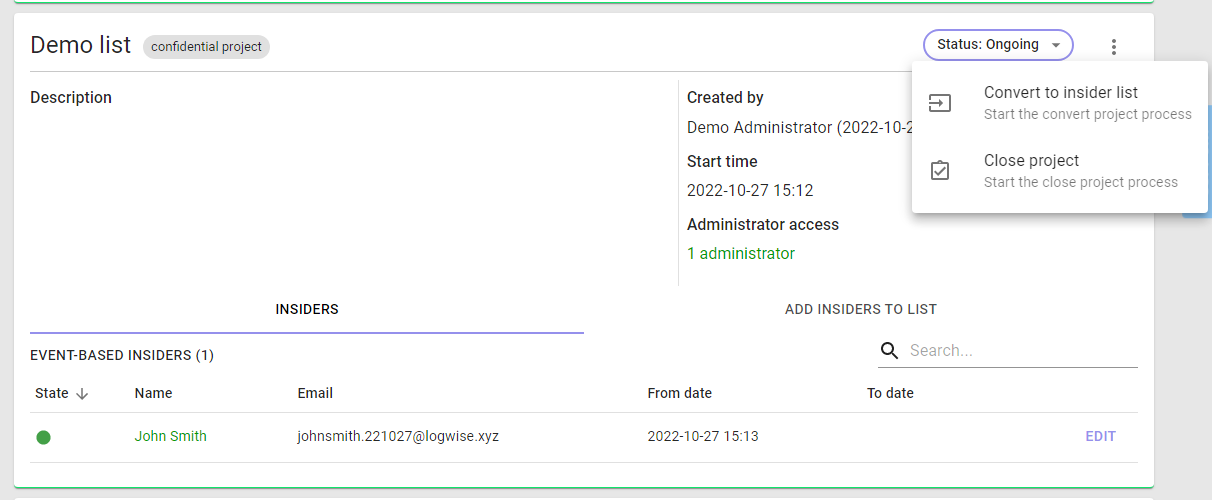The image size is (1212, 500).
Task: Click the Convert to insider list arrow icon
Action: (x=940, y=103)
